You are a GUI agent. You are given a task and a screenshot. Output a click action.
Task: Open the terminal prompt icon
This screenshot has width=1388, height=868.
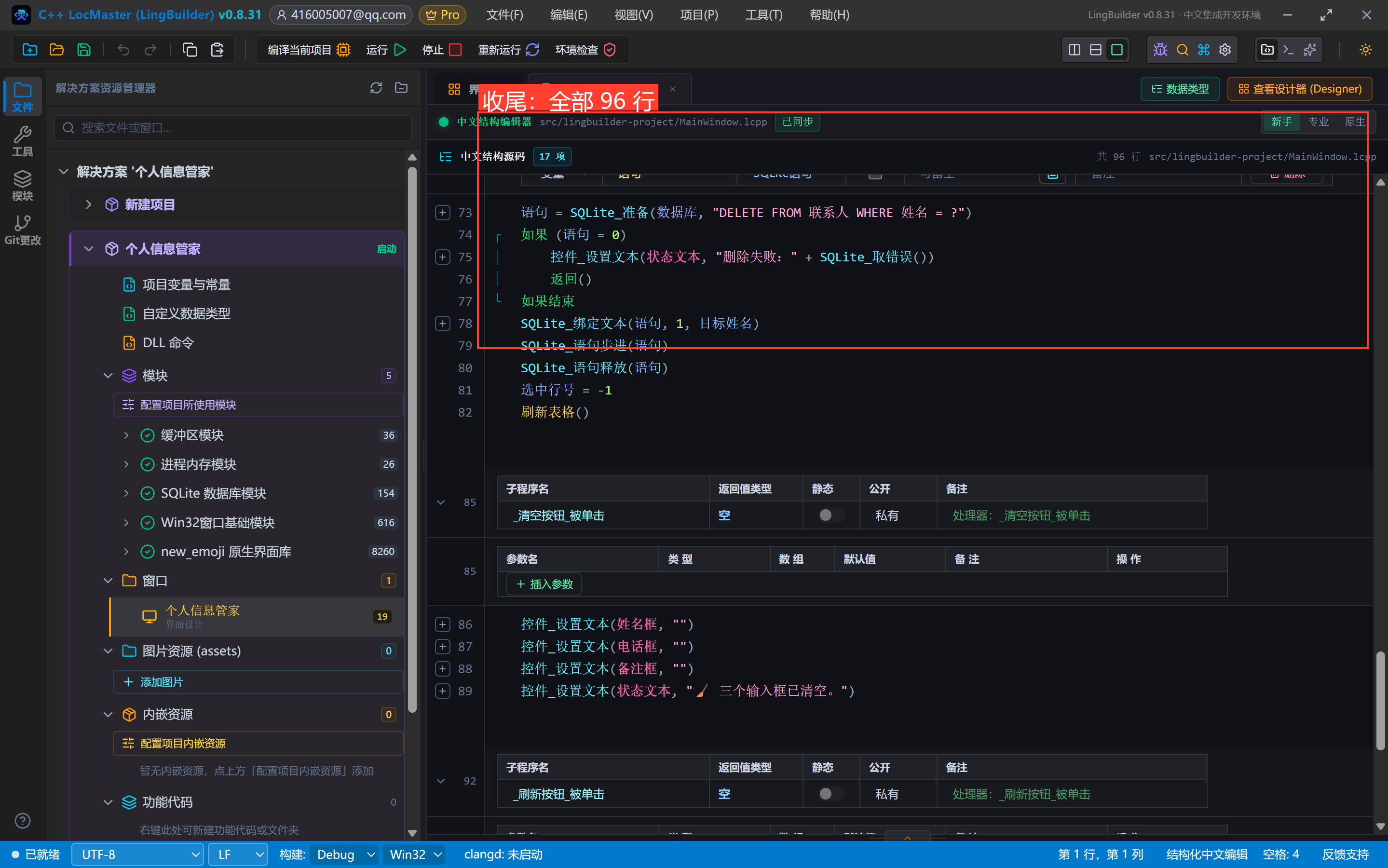[1289, 50]
